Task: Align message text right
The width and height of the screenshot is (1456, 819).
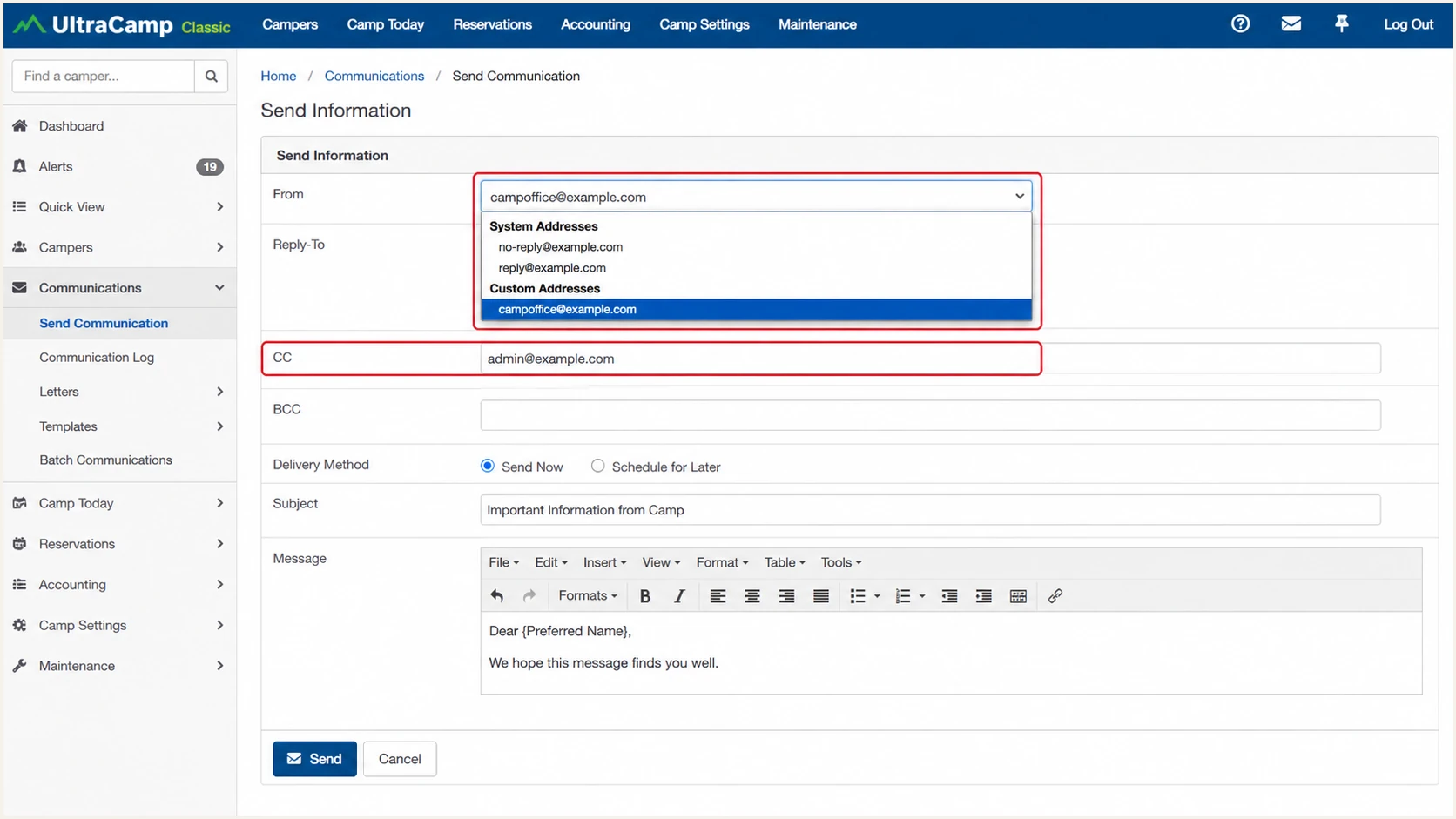Action: (x=786, y=596)
